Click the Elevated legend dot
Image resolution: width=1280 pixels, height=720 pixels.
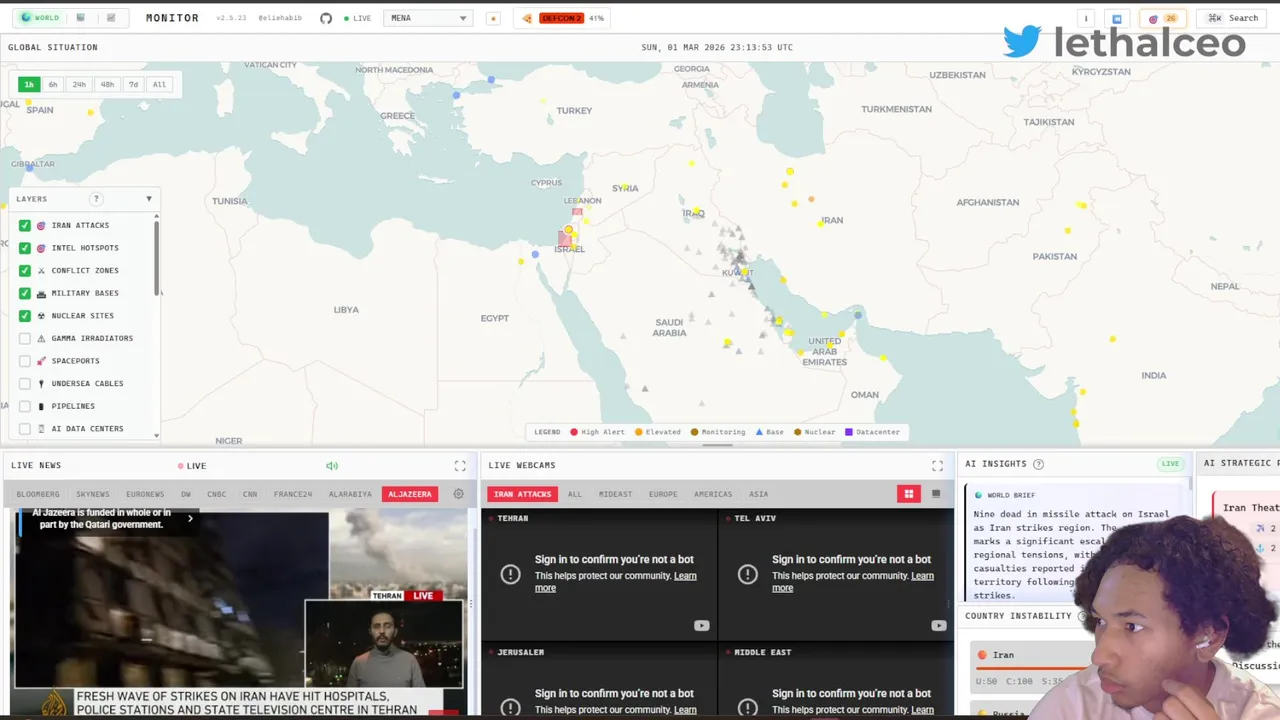coord(638,432)
